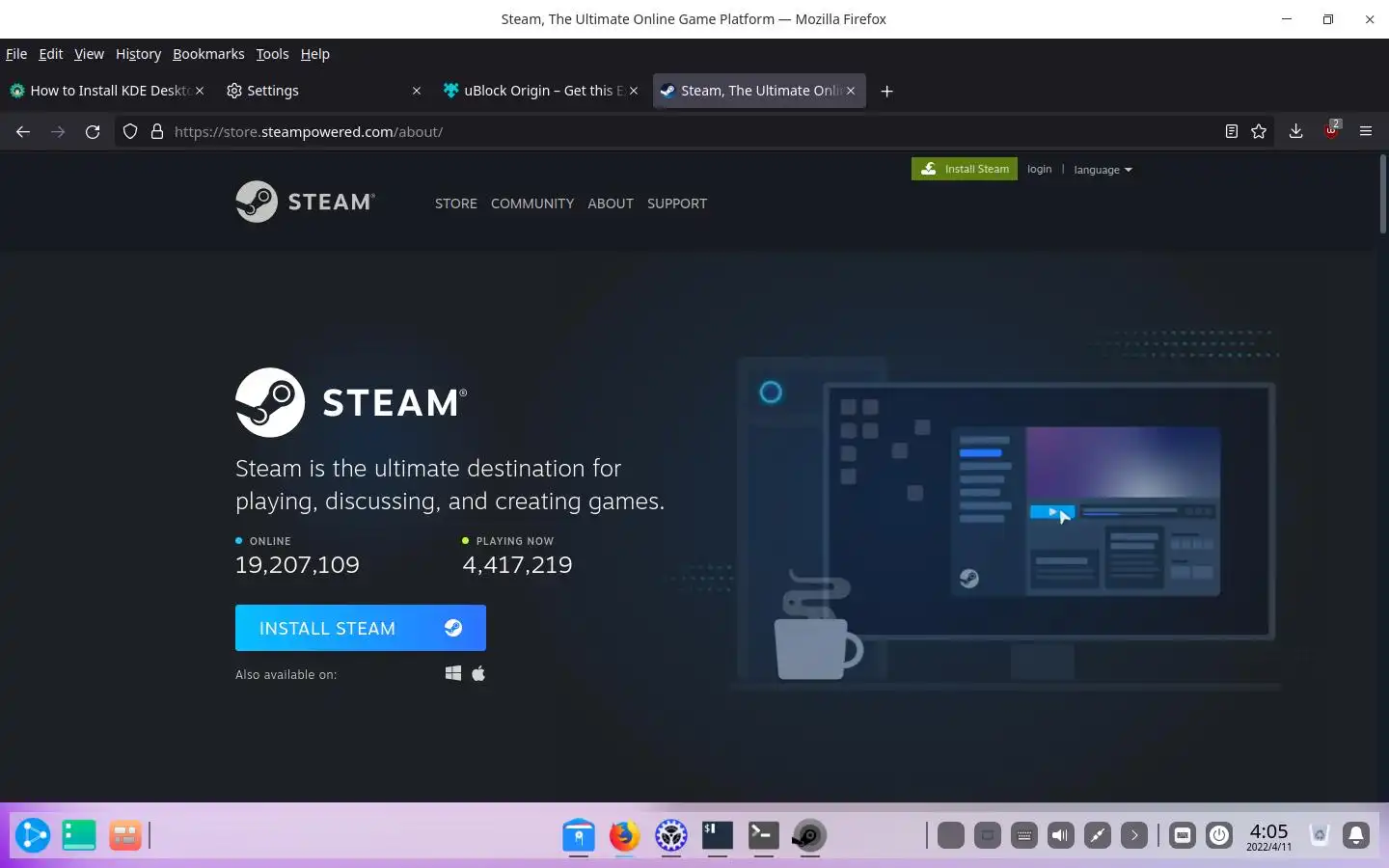The image size is (1389, 868).
Task: Open the uBlock Origin extension icon
Action: click(x=1331, y=131)
